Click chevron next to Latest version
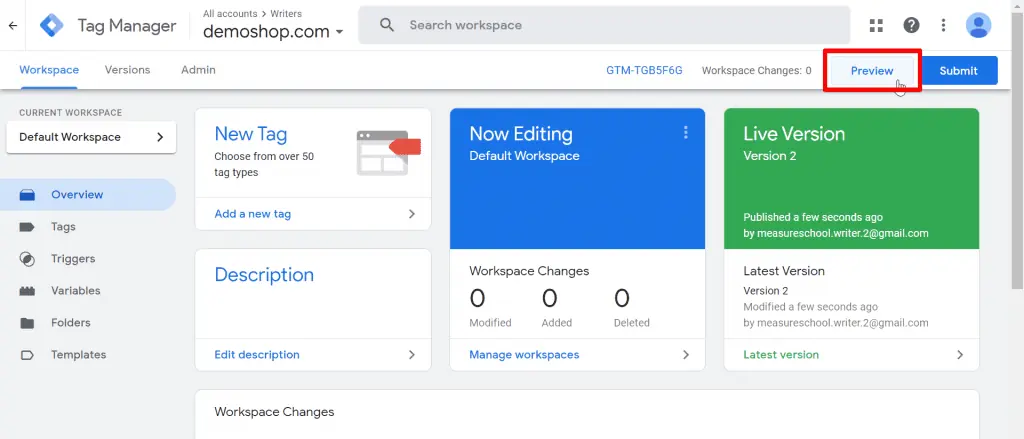 [960, 355]
